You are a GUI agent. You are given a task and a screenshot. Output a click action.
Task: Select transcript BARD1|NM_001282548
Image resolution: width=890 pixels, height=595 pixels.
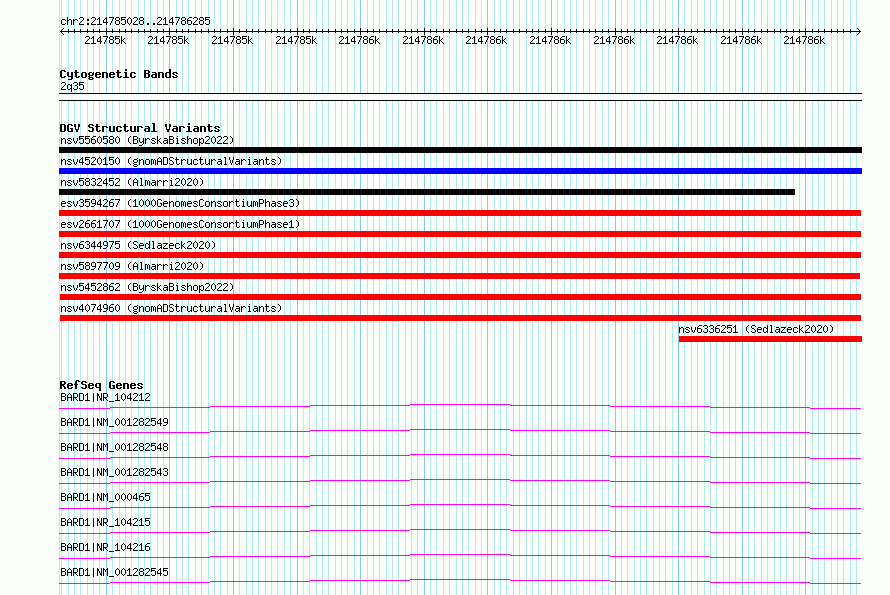[x=114, y=447]
